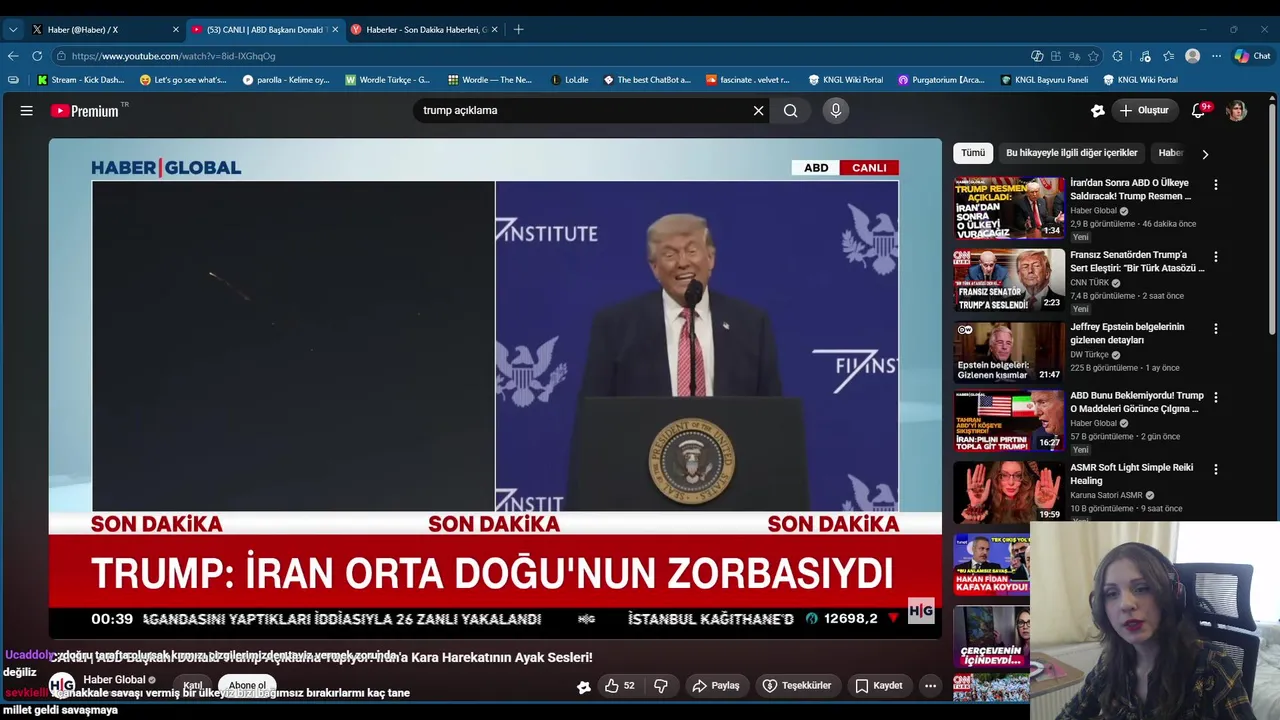This screenshot has height=720, width=1280.
Task: Open the browser favorites list icon
Action: point(1168,56)
